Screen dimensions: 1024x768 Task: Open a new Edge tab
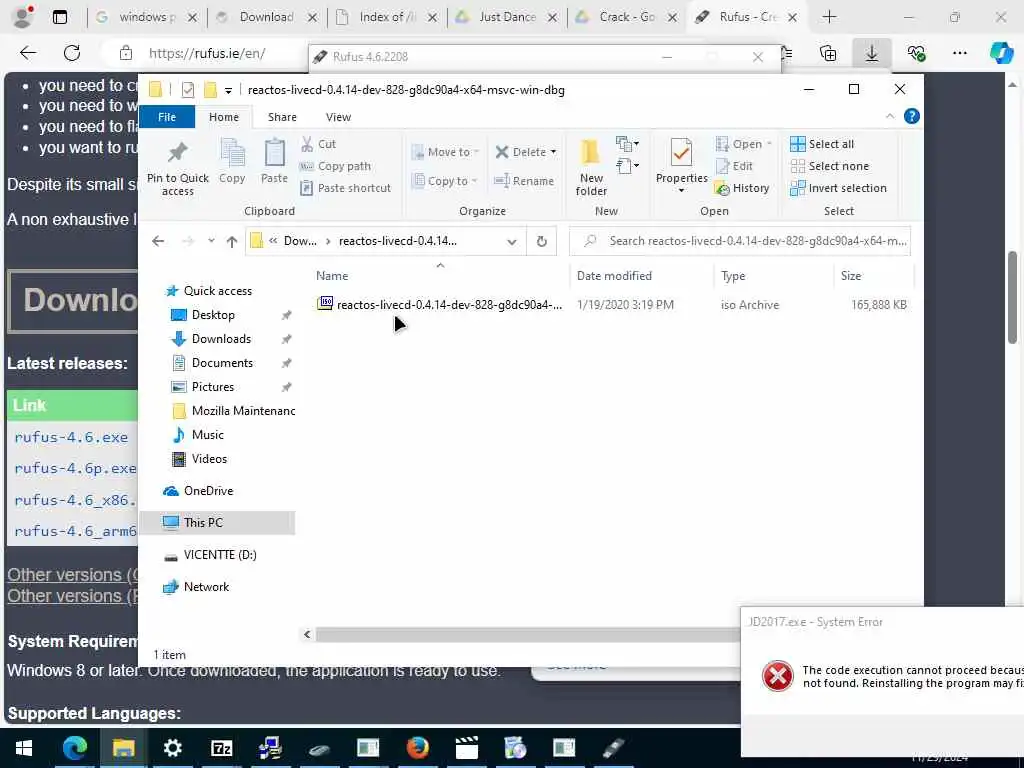pyautogui.click(x=829, y=17)
